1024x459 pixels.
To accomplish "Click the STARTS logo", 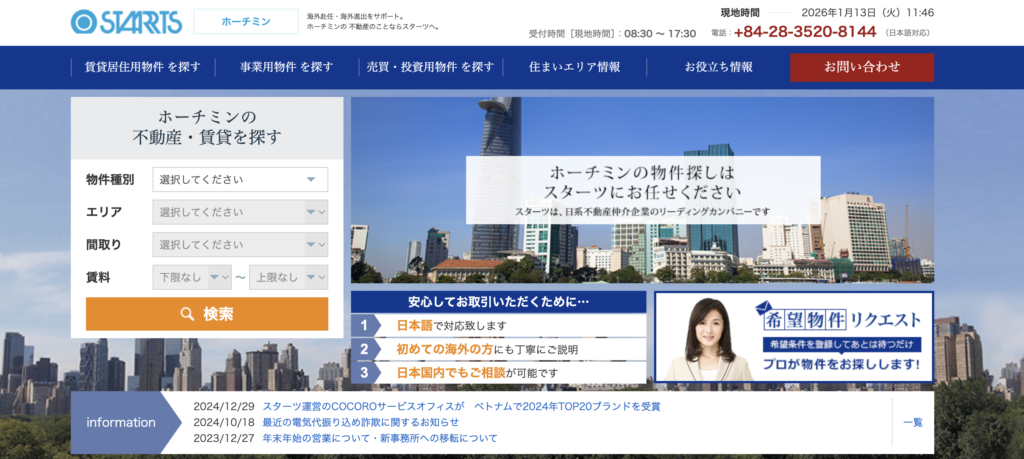I will pos(127,22).
